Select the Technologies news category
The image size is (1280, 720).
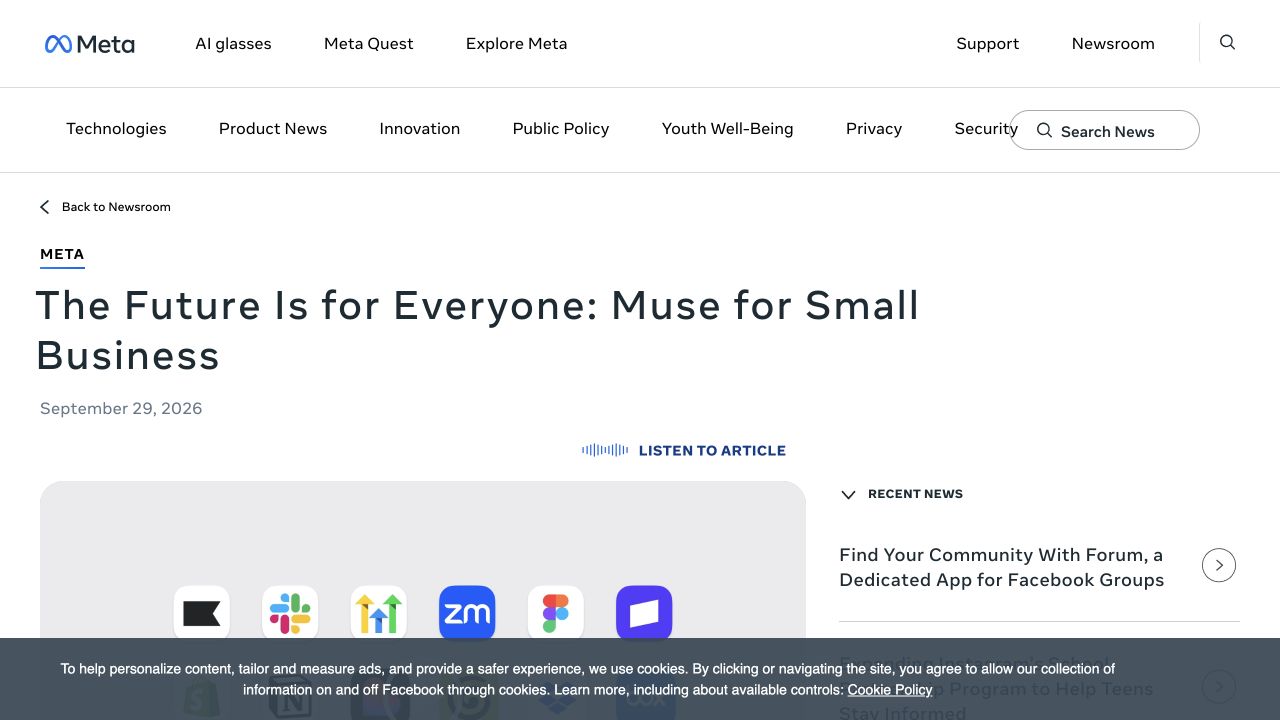[x=116, y=129]
